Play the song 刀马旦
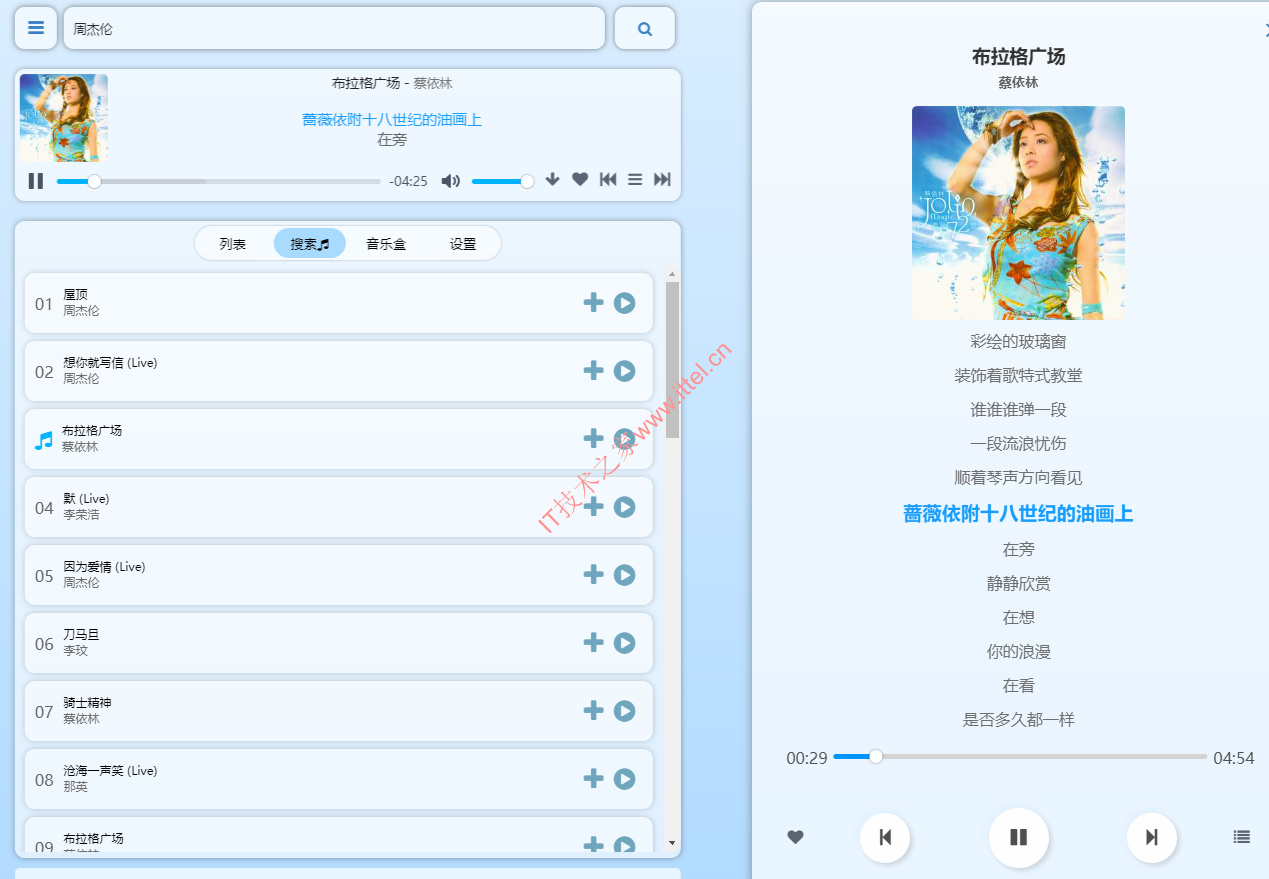 click(625, 642)
